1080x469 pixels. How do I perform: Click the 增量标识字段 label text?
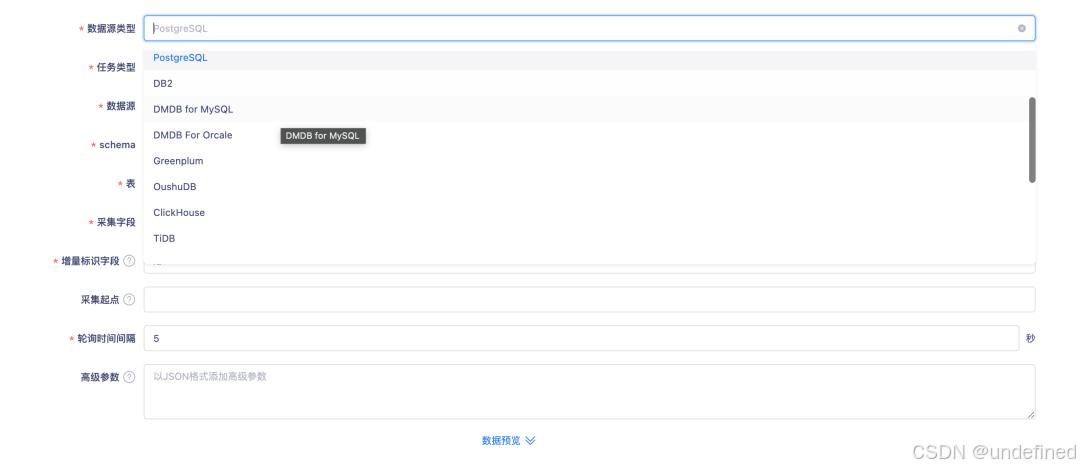(x=90, y=261)
